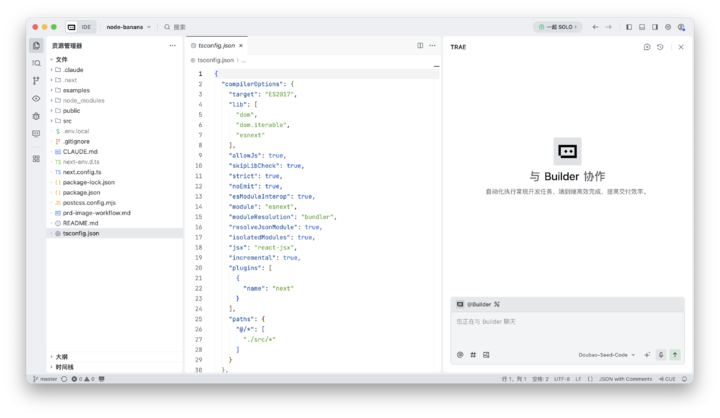Open the Extensions view in activity bar
720x418 pixels.
pos(36,159)
